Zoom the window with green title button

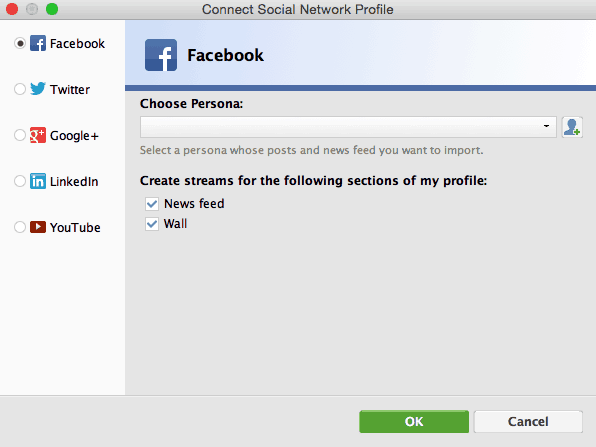click(x=52, y=9)
